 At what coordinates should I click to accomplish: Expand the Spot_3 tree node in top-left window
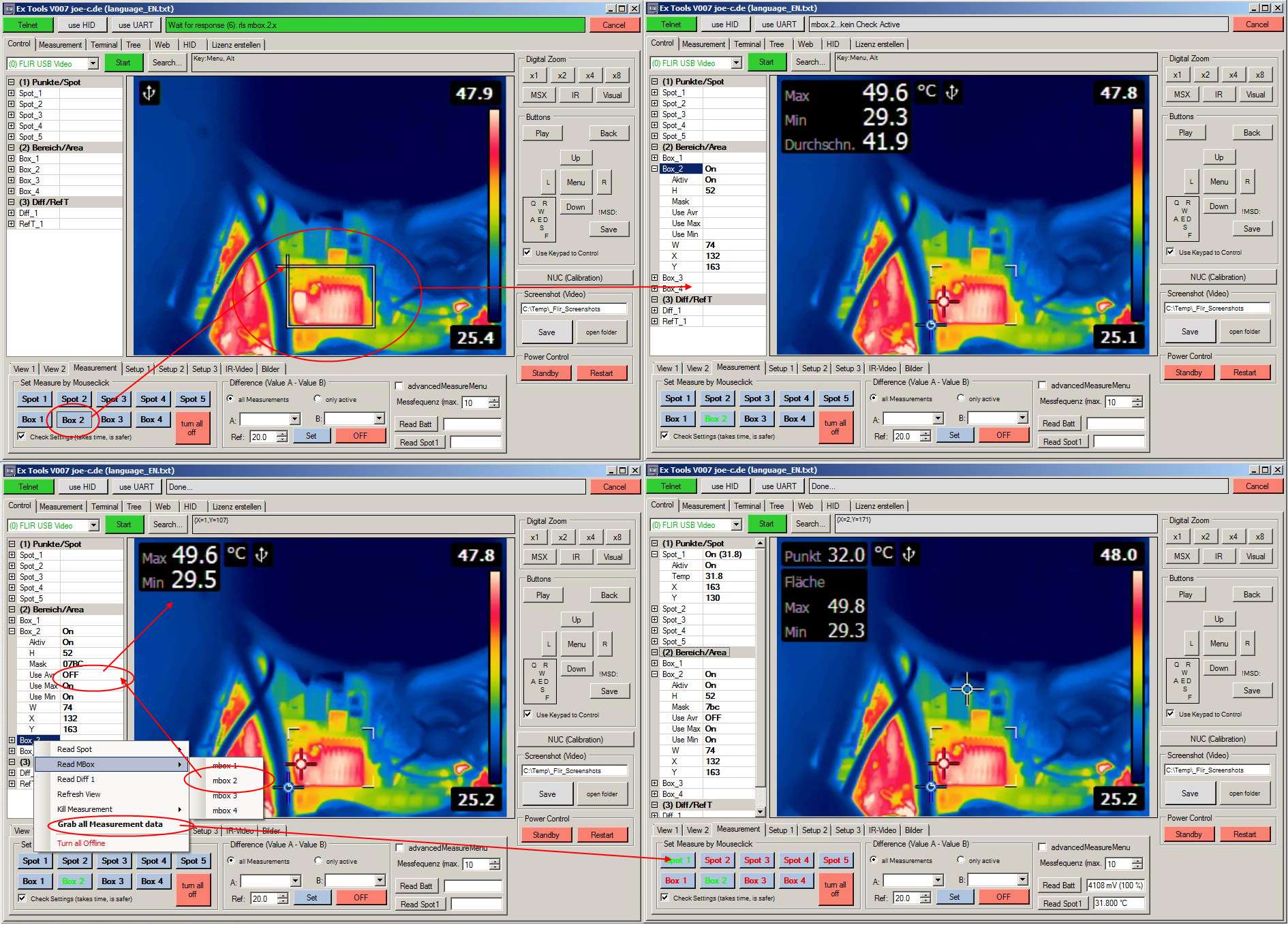[12, 115]
